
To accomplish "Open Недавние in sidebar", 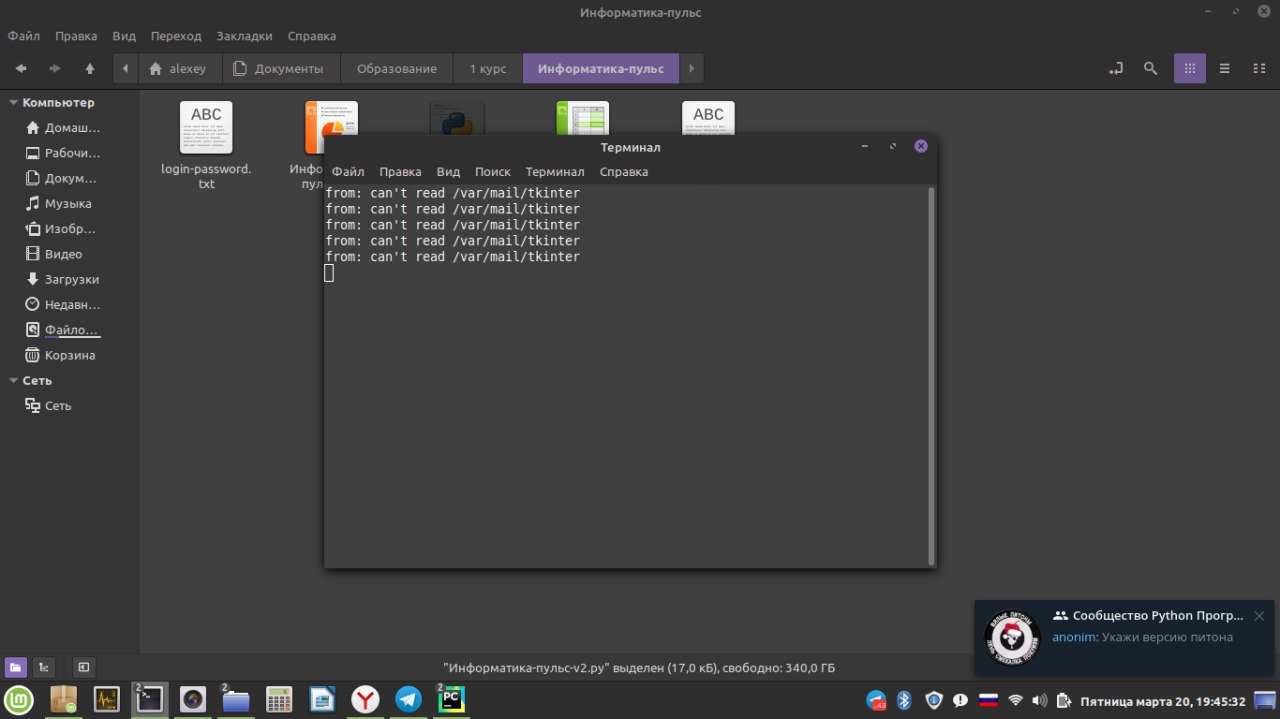I will (x=64, y=304).
